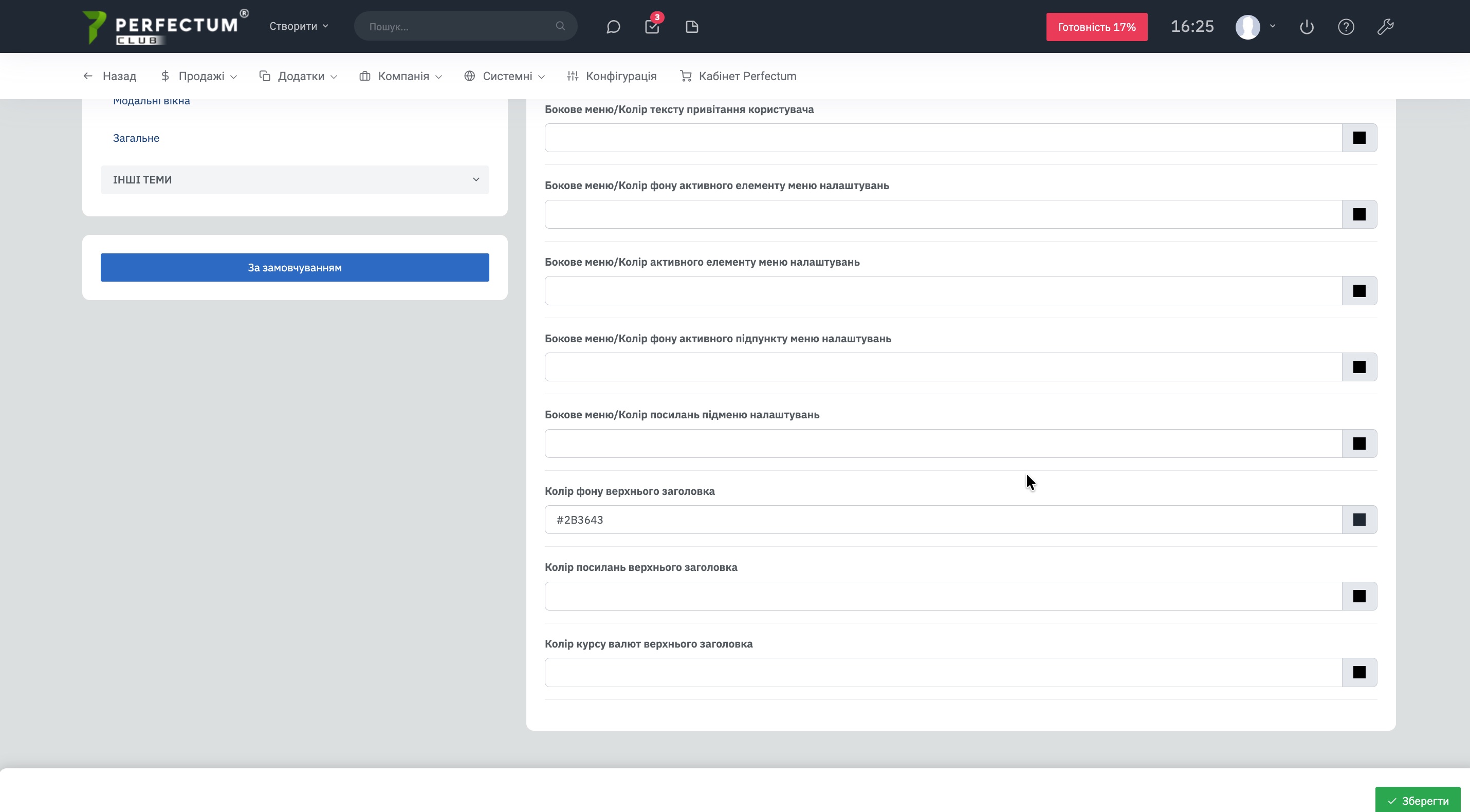This screenshot has height=812, width=1470.
Task: Open the Загальне settings link
Action: point(136,138)
